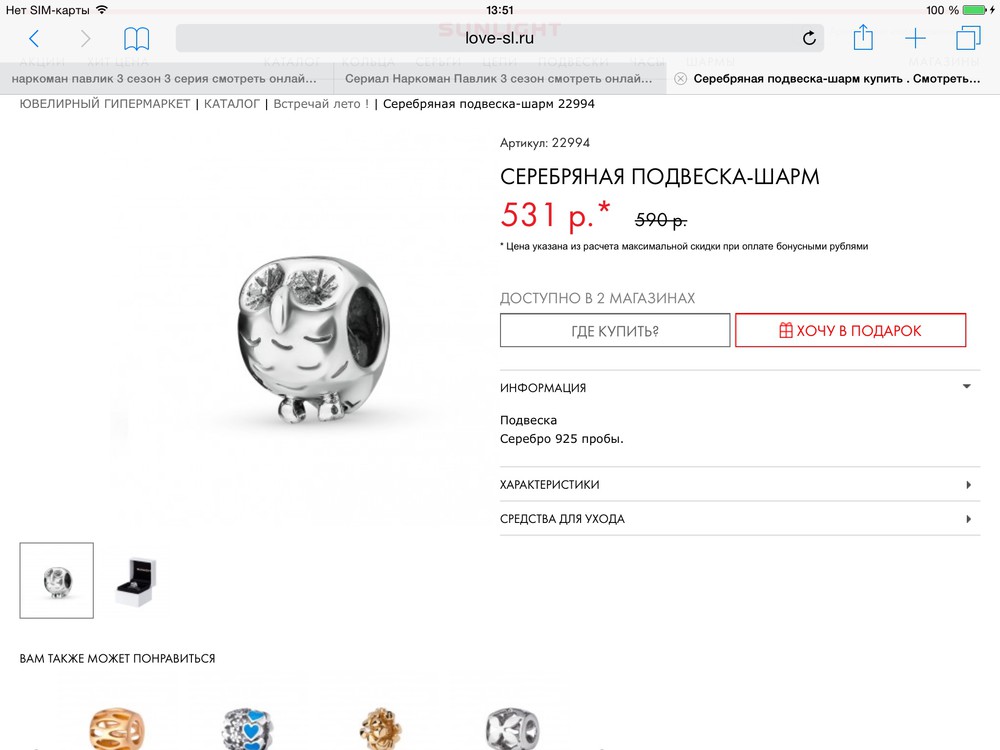1000x750 pixels.
Task: Click the ХОЧУ В ПОДАРОК button
Action: coord(850,330)
